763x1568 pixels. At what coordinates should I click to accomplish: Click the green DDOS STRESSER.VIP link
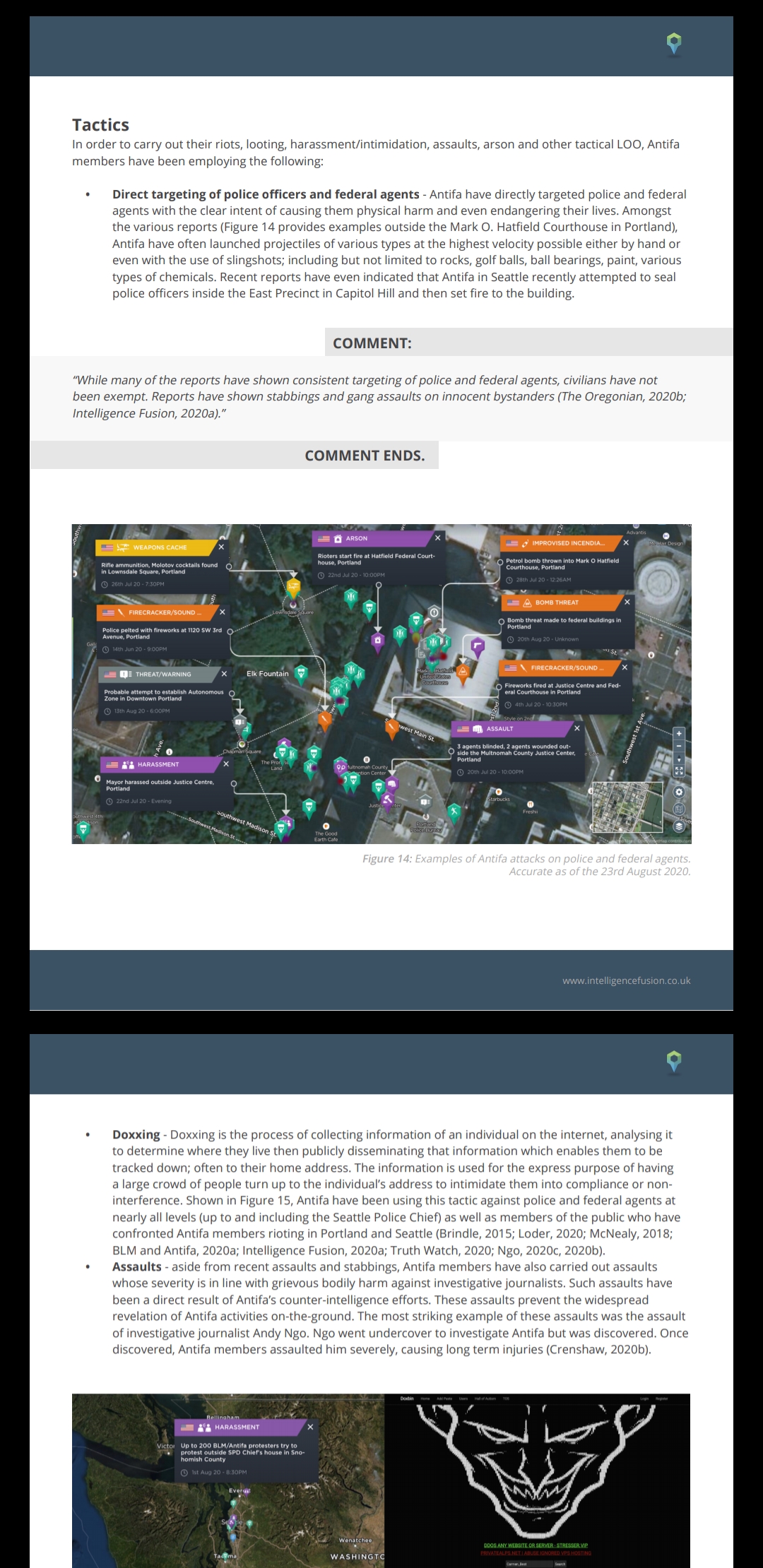point(536,1545)
